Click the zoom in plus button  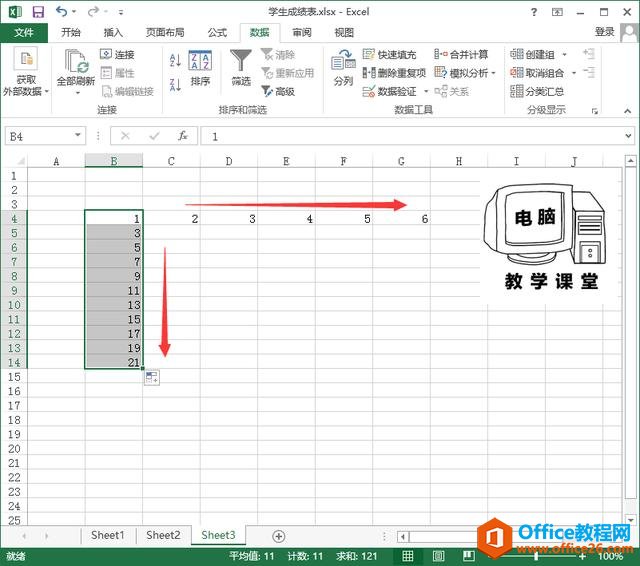coord(582,556)
